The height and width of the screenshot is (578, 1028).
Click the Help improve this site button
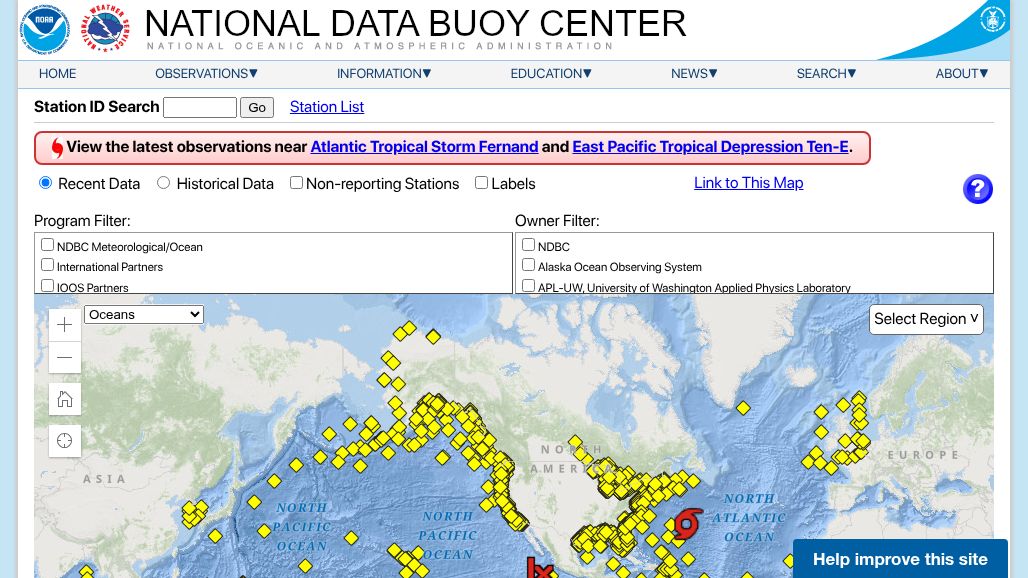pyautogui.click(x=900, y=559)
